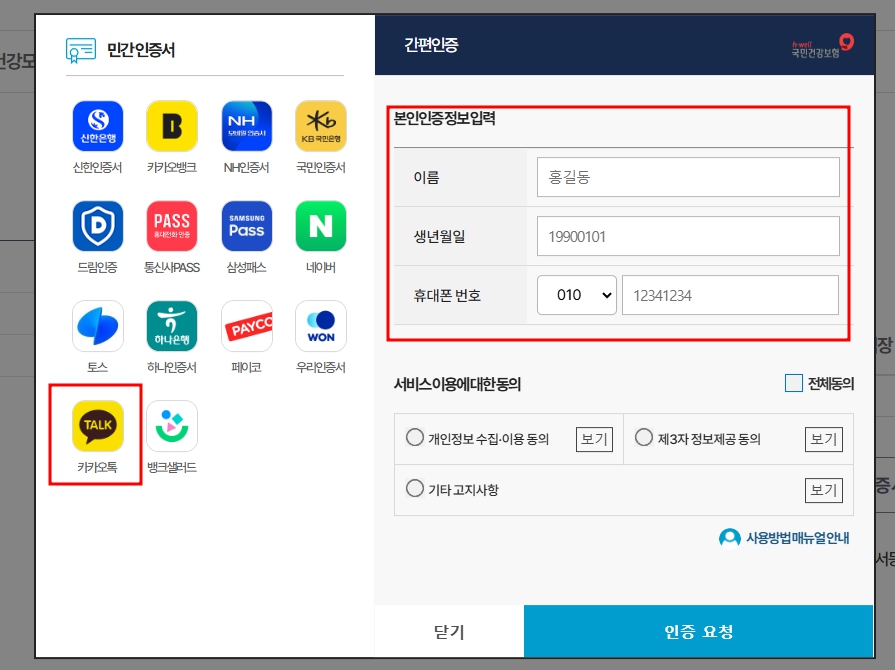Focus the 생년월일 input field

(x=688, y=236)
